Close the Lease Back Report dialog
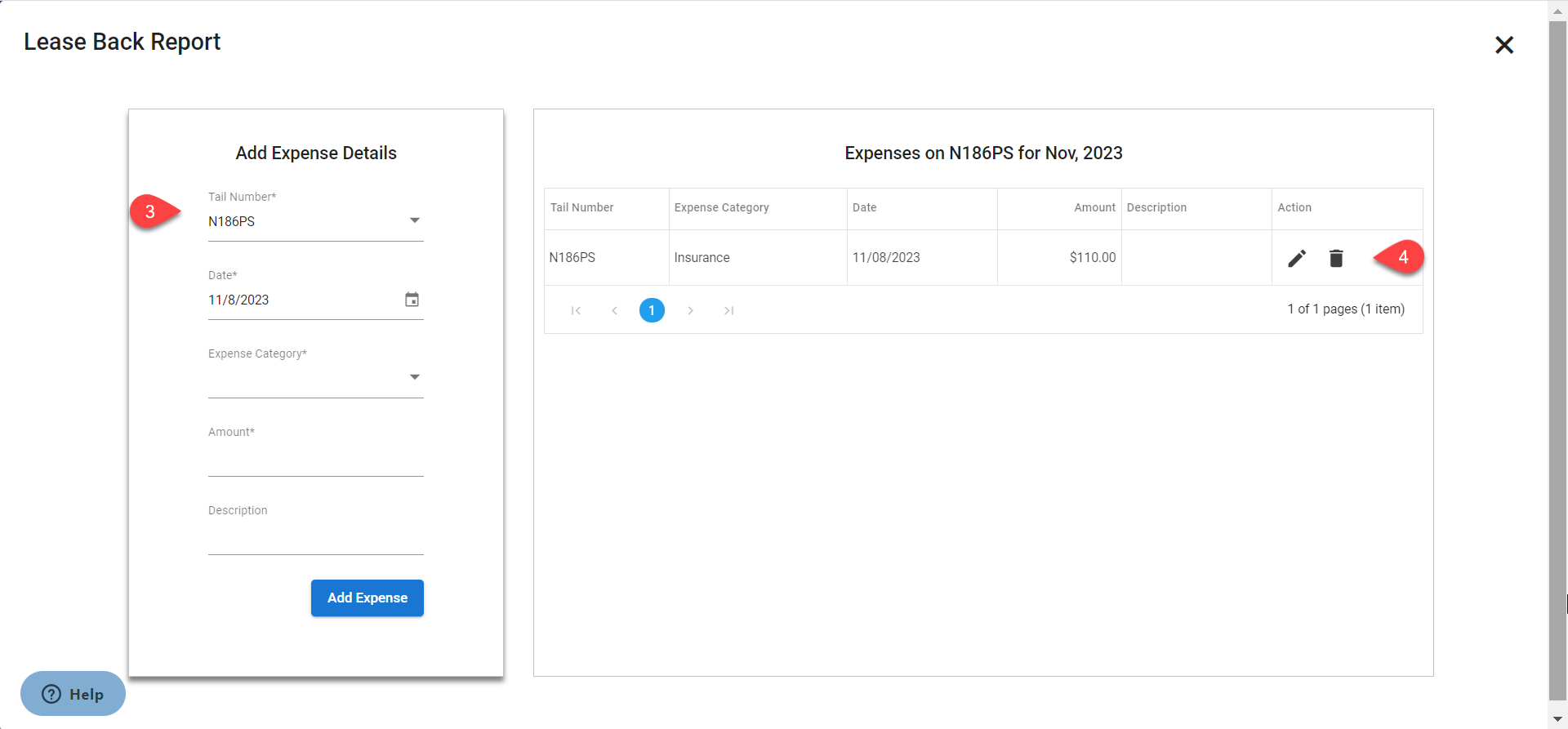Image resolution: width=1568 pixels, height=729 pixels. 1503,45
